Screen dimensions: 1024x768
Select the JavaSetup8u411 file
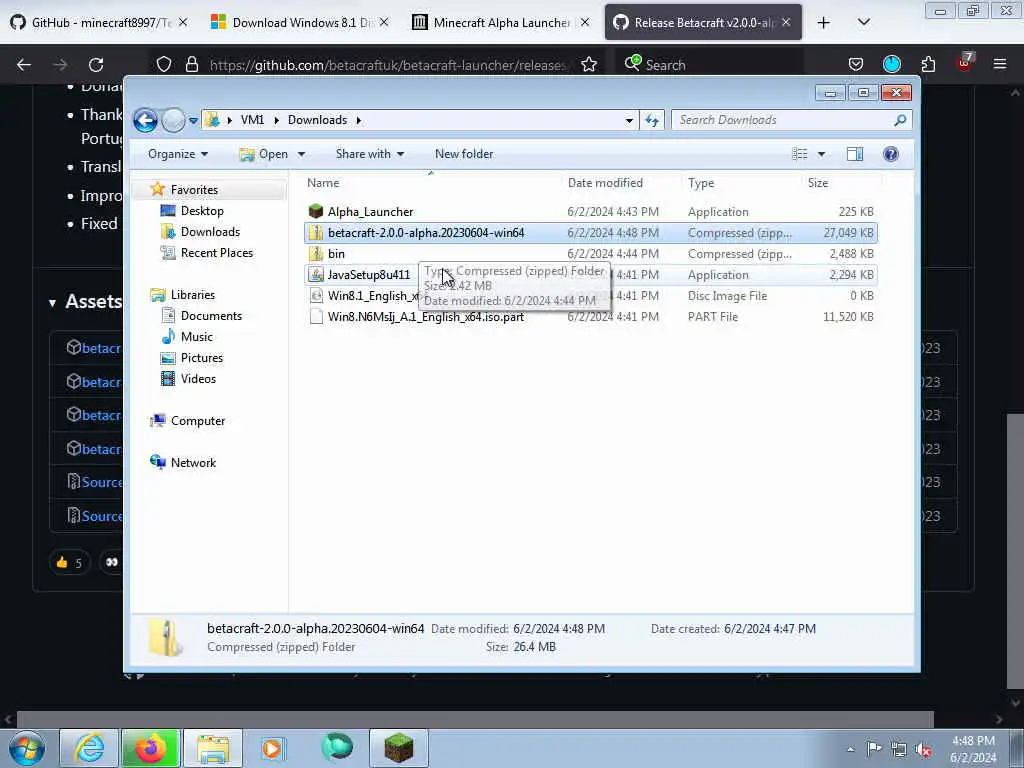[x=591, y=274]
